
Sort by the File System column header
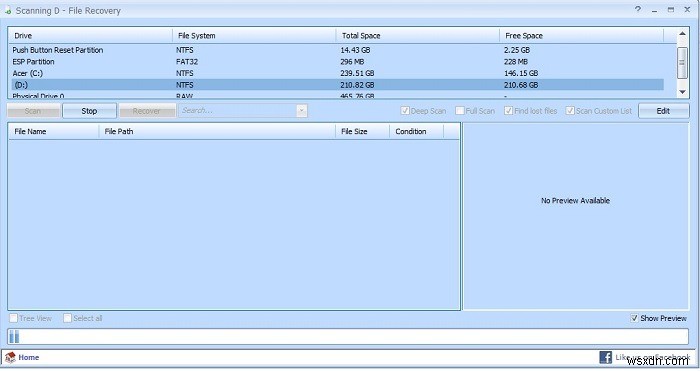[254, 36]
